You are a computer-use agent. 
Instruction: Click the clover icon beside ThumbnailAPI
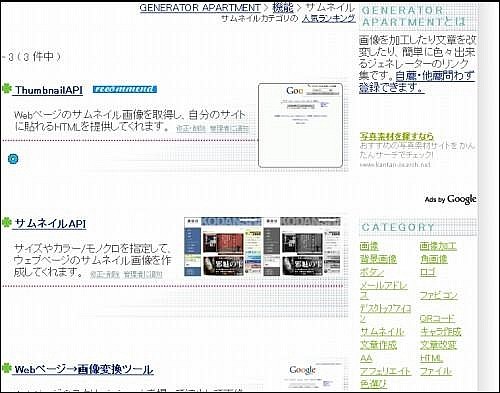point(7,89)
